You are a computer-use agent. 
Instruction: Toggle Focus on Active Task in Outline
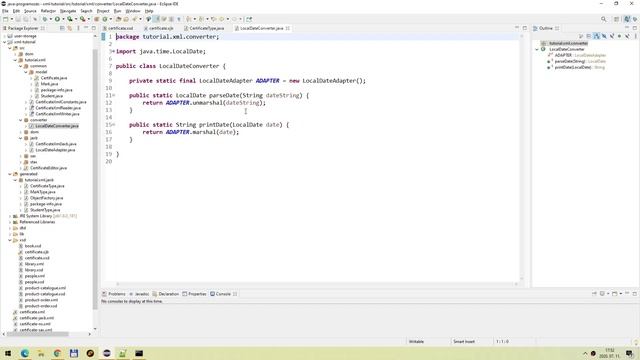tap(581, 36)
